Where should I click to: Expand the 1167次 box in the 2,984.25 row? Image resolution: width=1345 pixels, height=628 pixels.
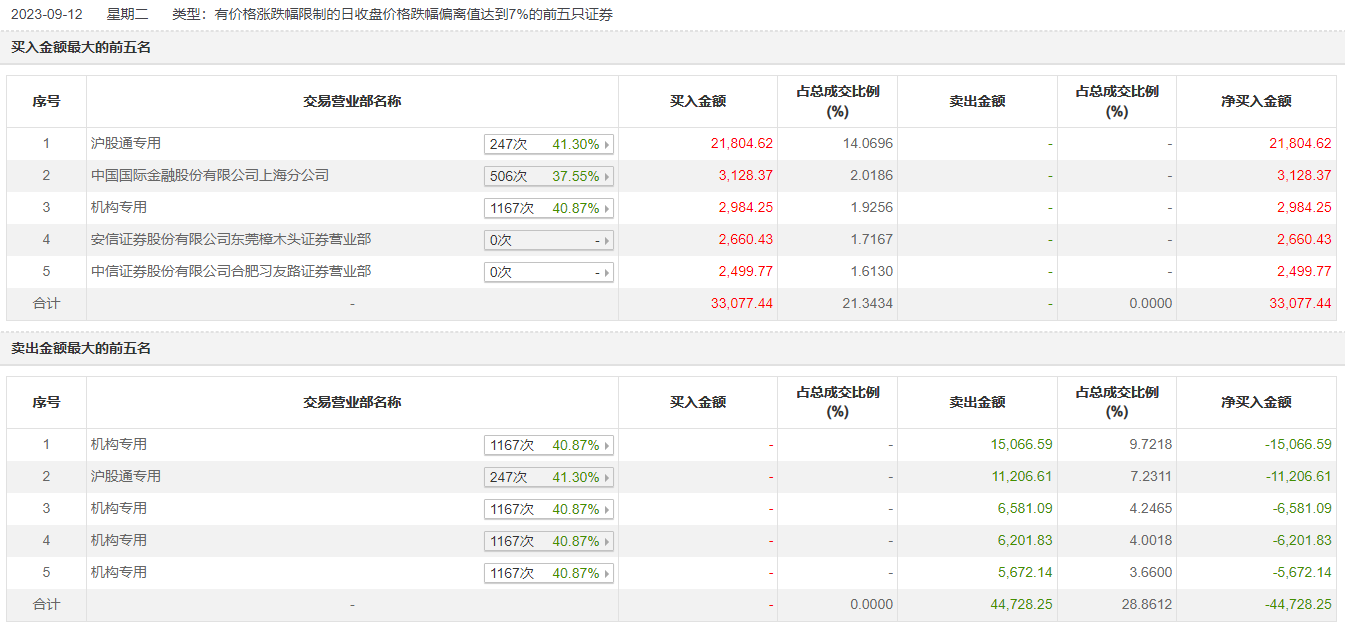(x=549, y=208)
